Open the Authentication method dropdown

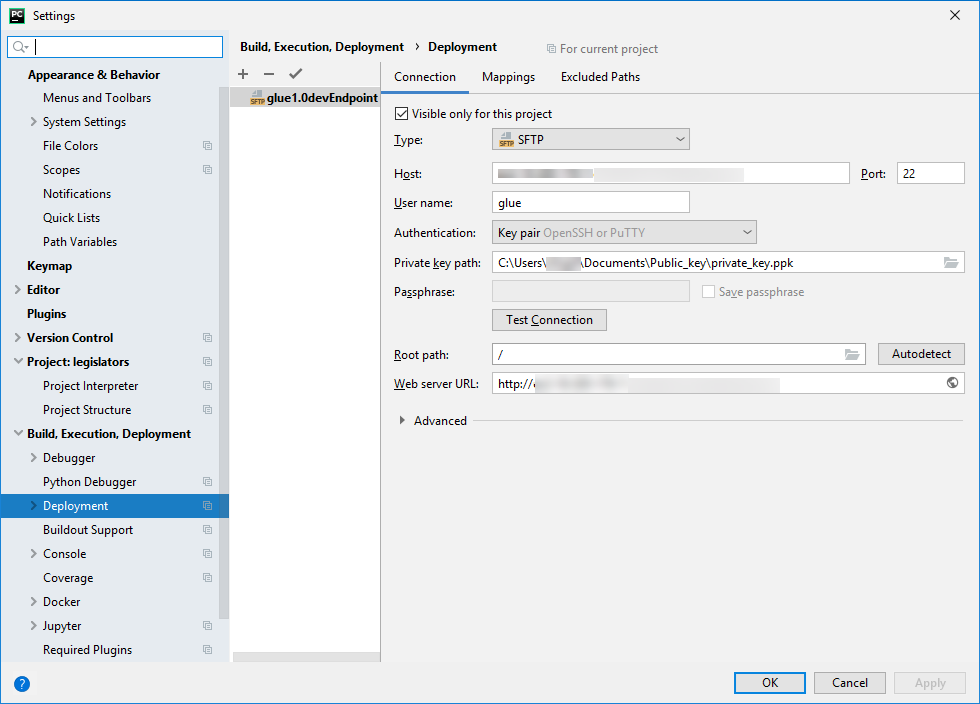[x=623, y=231]
